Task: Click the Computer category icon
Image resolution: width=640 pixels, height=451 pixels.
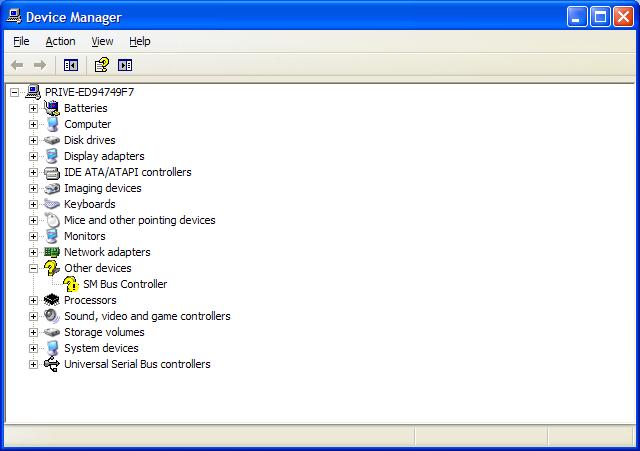Action: pyautogui.click(x=52, y=124)
